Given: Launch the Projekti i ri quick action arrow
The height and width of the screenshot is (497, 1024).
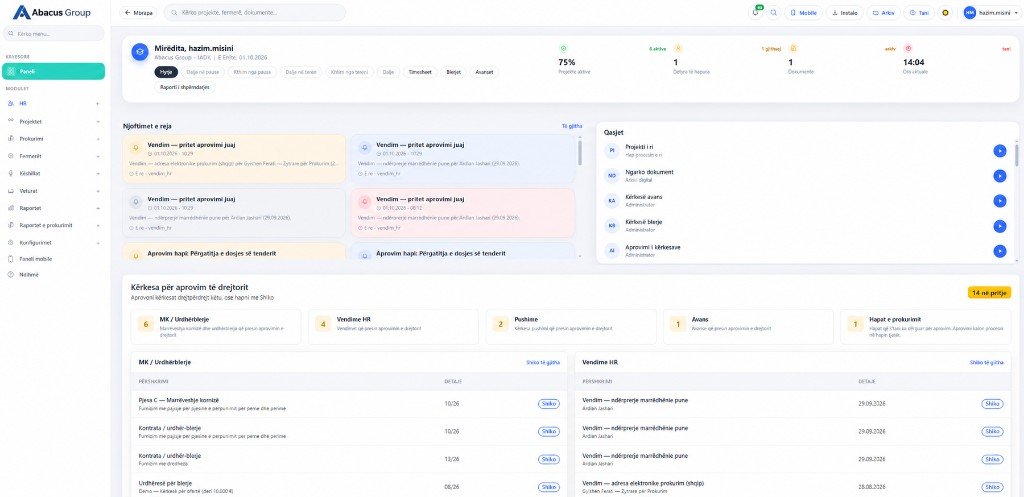Looking at the screenshot, I should 1000,151.
